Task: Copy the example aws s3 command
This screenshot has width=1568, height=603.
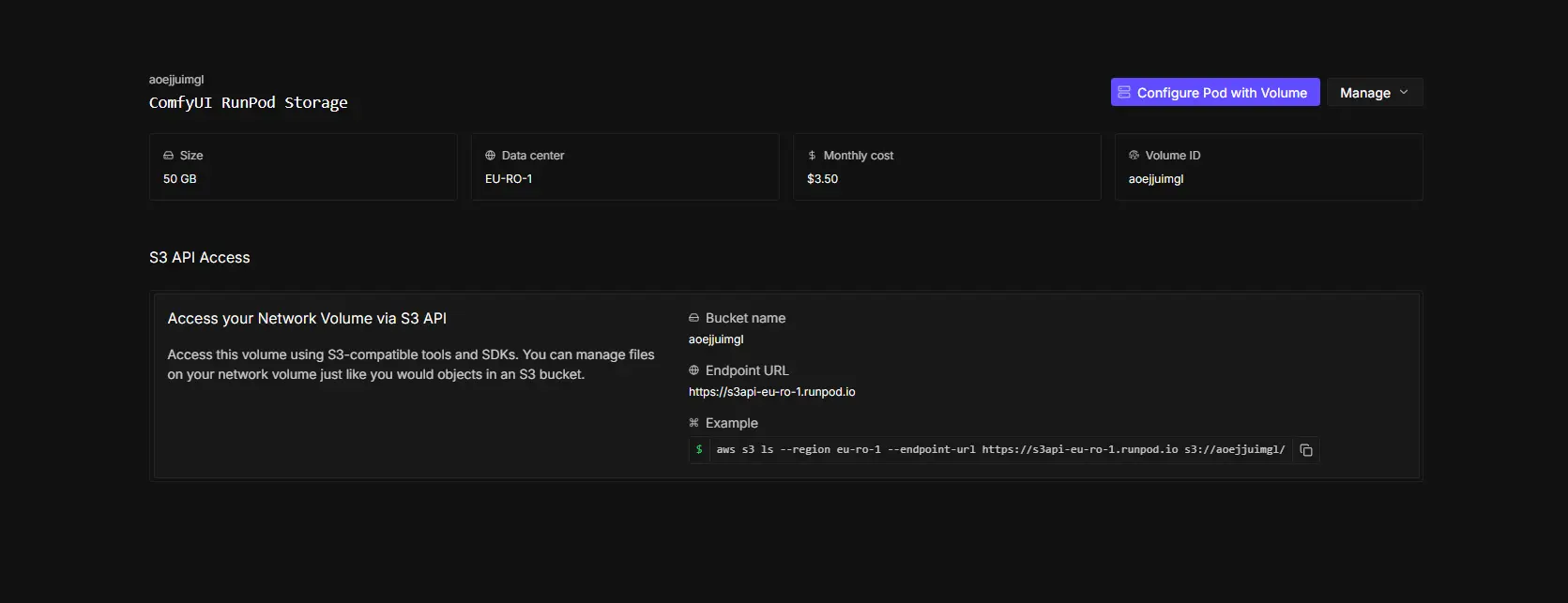Action: (x=1305, y=450)
